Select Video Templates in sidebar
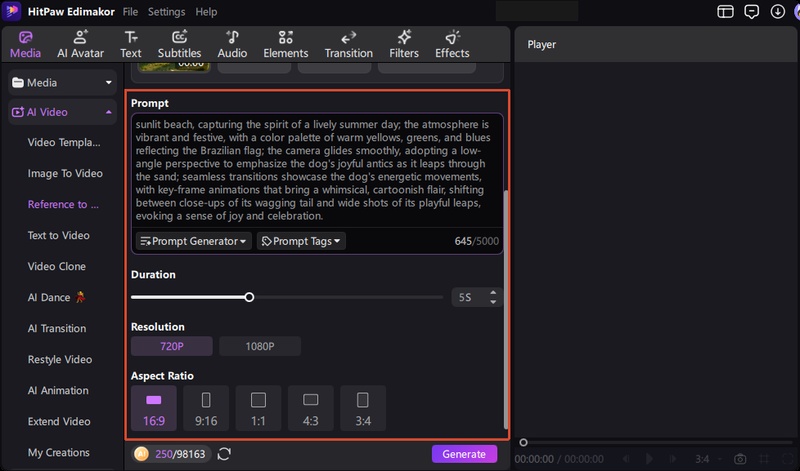800x471 pixels. (64, 142)
